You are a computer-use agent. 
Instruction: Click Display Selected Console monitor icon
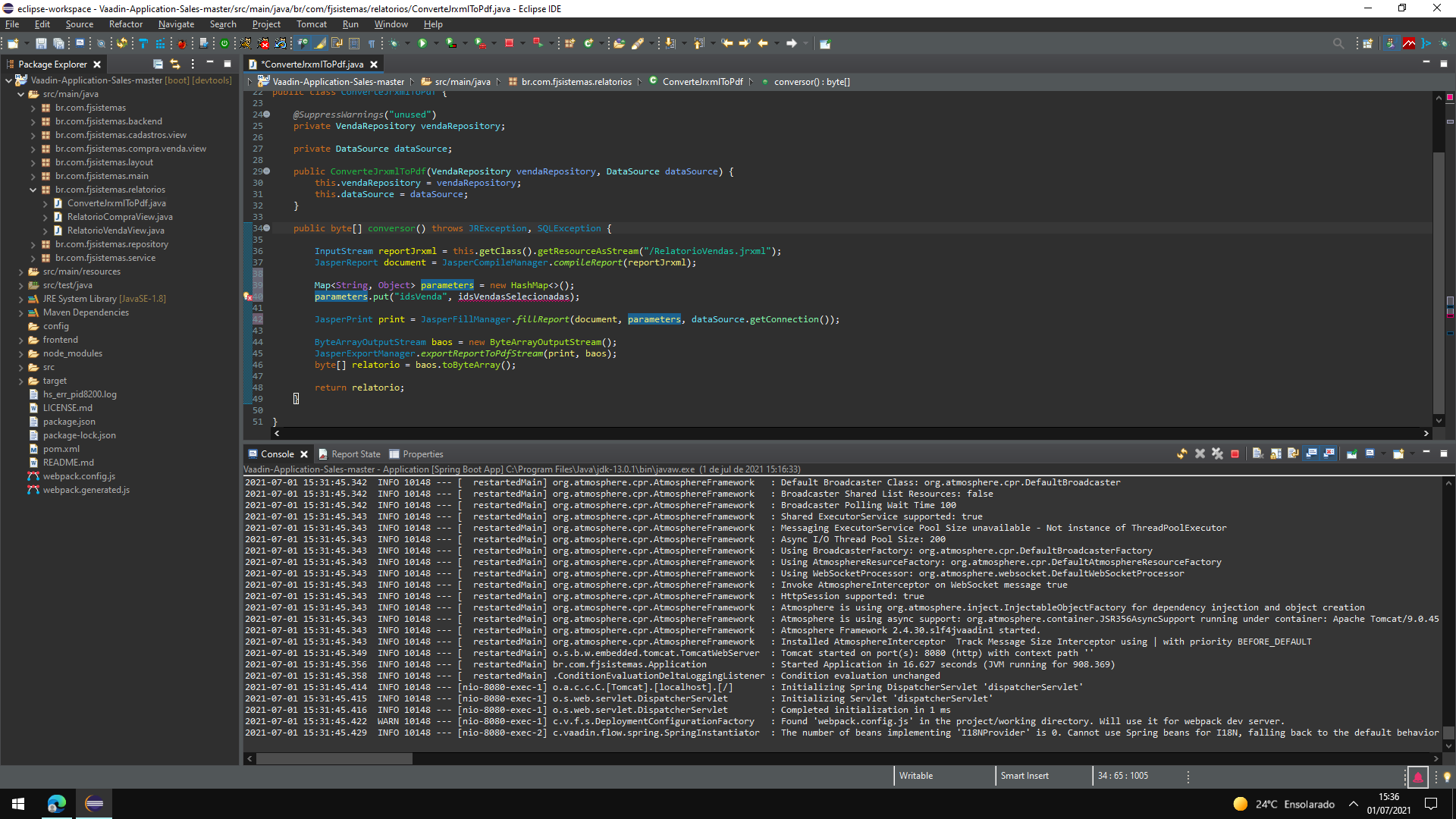[x=1370, y=453]
